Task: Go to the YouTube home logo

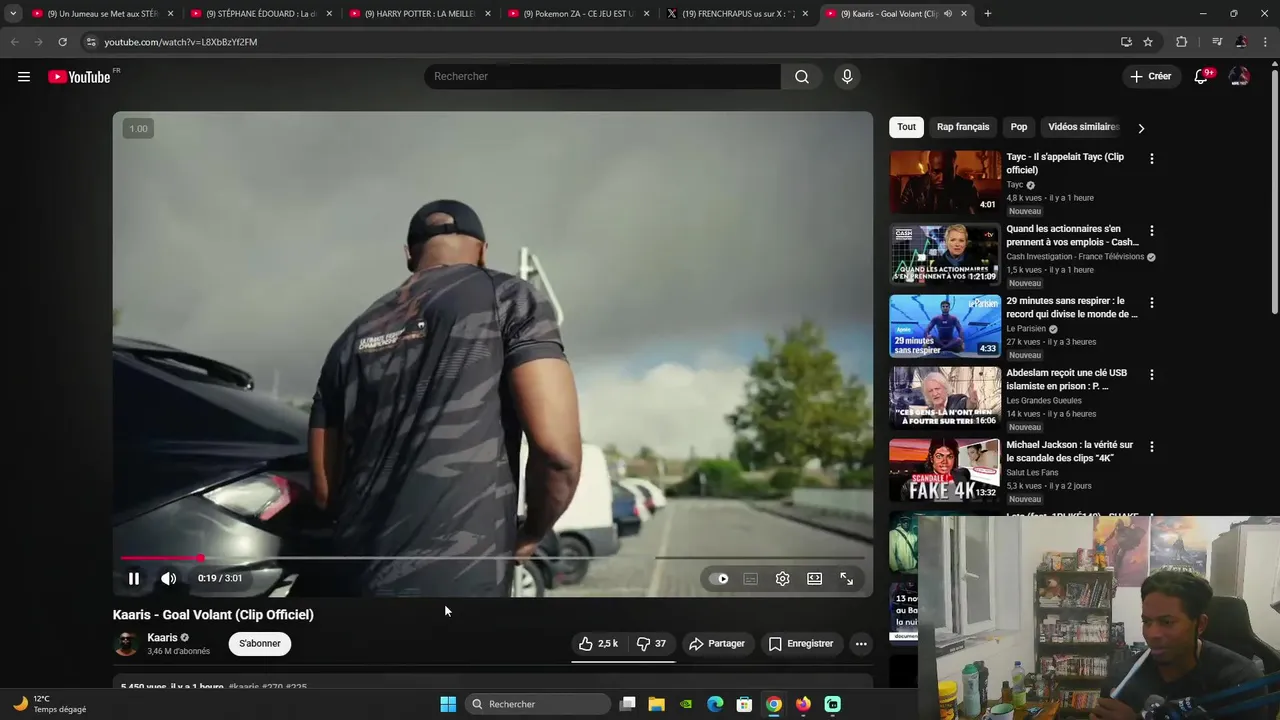Action: 79,77
